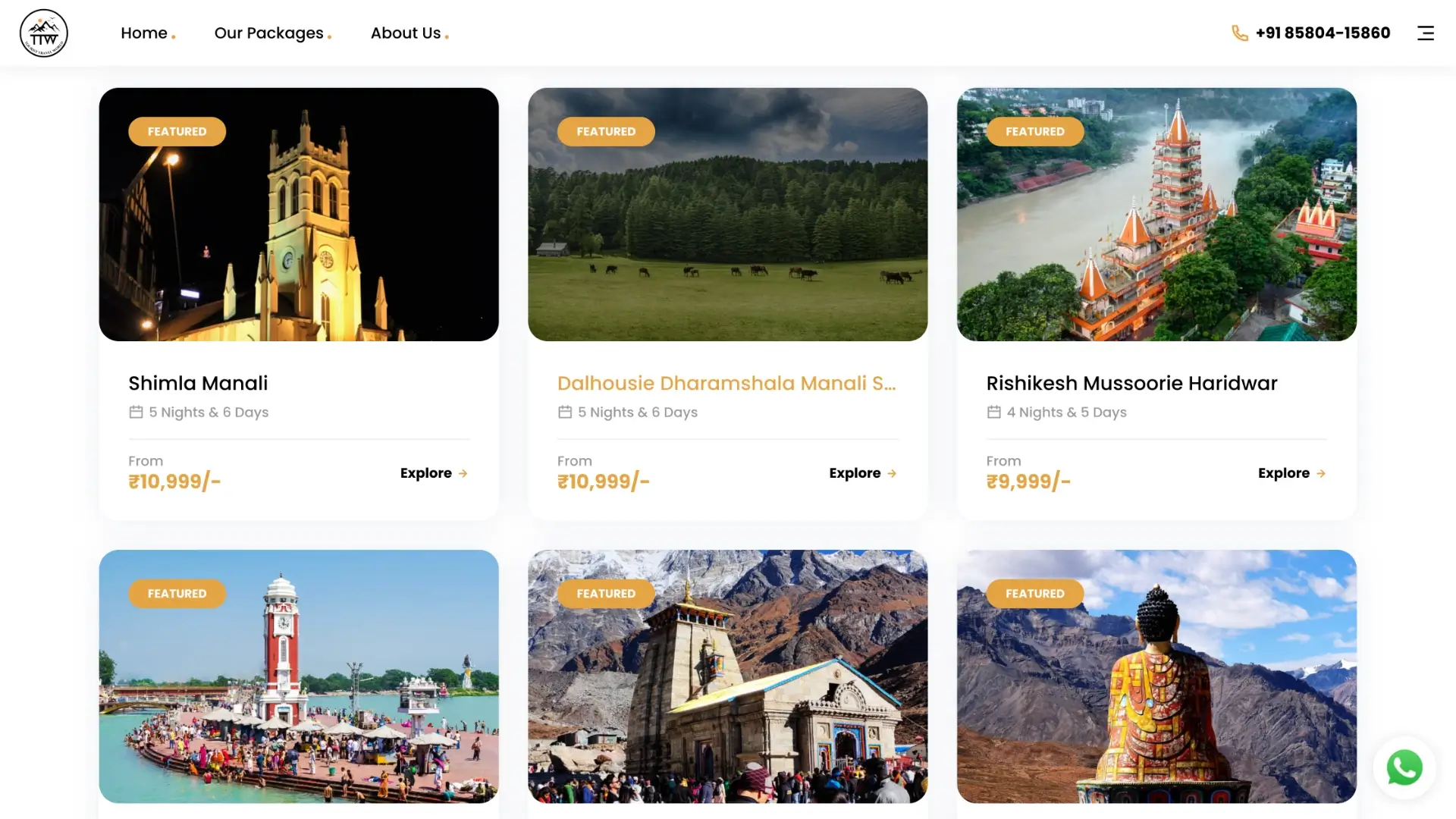Click FEATURED badge on Dalhousie card
1456x819 pixels.
pos(606,131)
